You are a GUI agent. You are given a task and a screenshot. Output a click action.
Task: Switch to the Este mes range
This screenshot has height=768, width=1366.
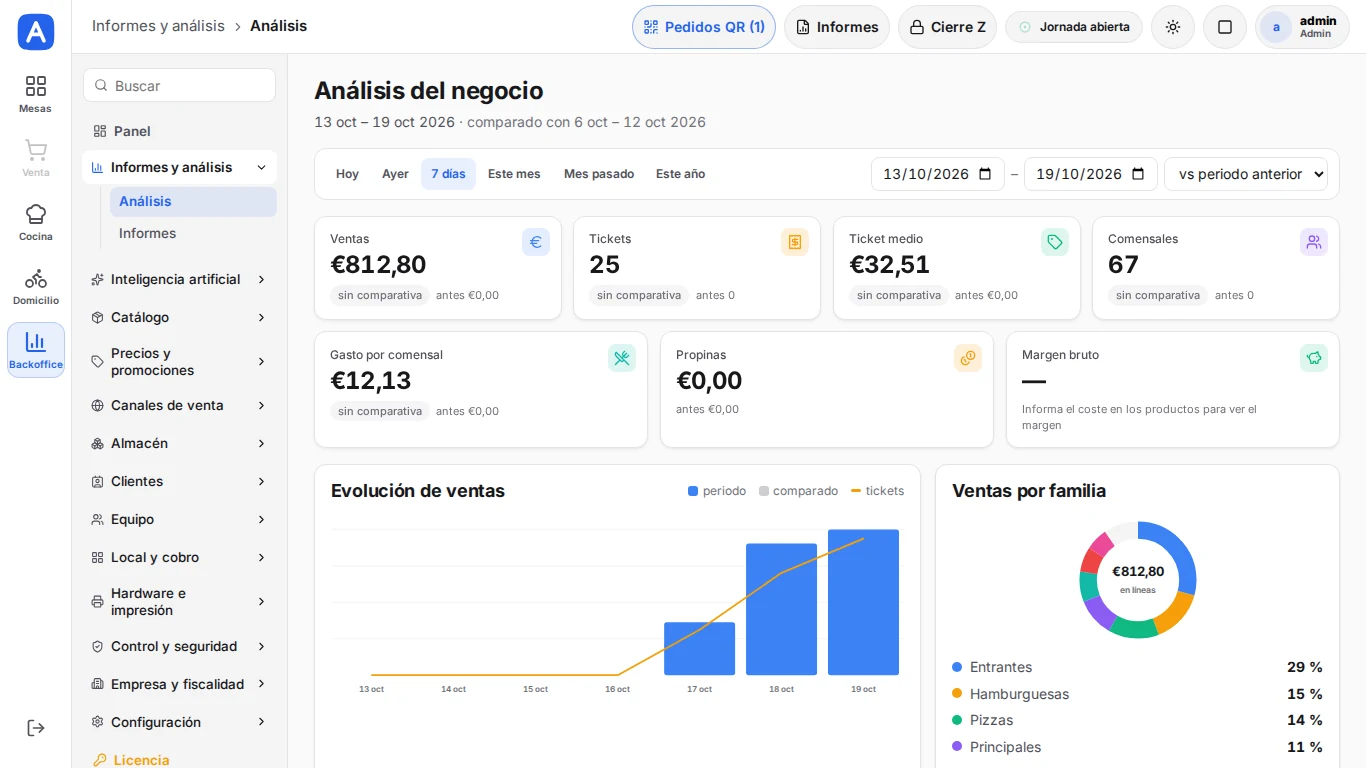click(x=514, y=174)
